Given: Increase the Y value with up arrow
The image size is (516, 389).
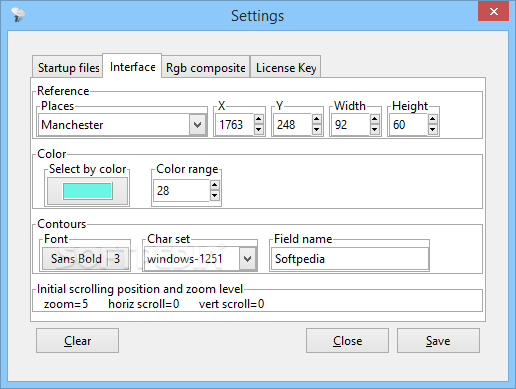Looking at the screenshot, I should (x=317, y=119).
